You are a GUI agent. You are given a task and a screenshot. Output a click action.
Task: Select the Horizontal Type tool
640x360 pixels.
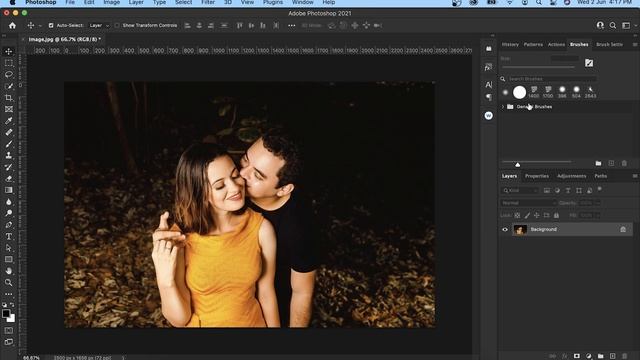click(x=9, y=236)
